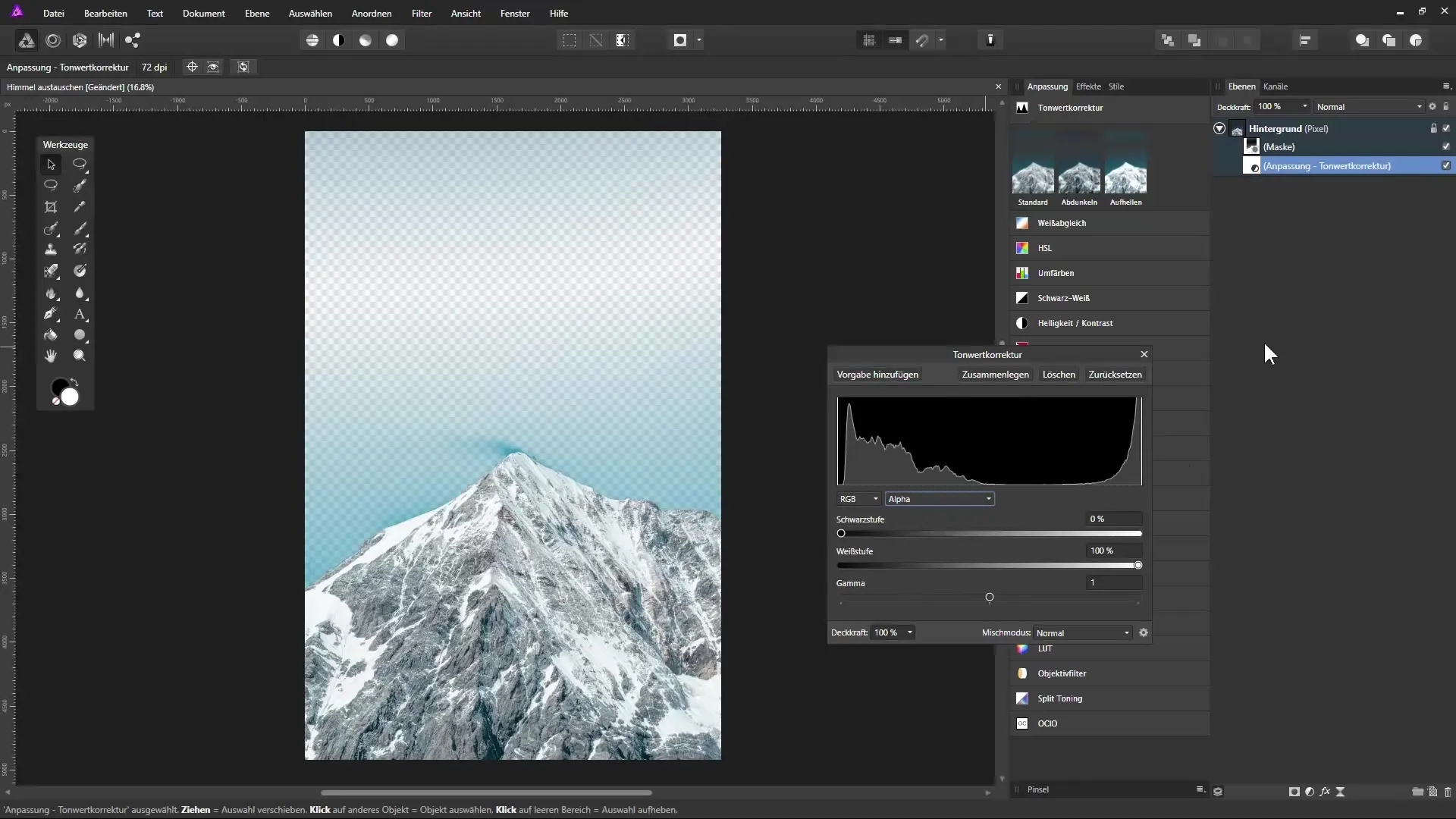The height and width of the screenshot is (819, 1456).
Task: Switch to the Photo Persona
Action: click(x=27, y=40)
